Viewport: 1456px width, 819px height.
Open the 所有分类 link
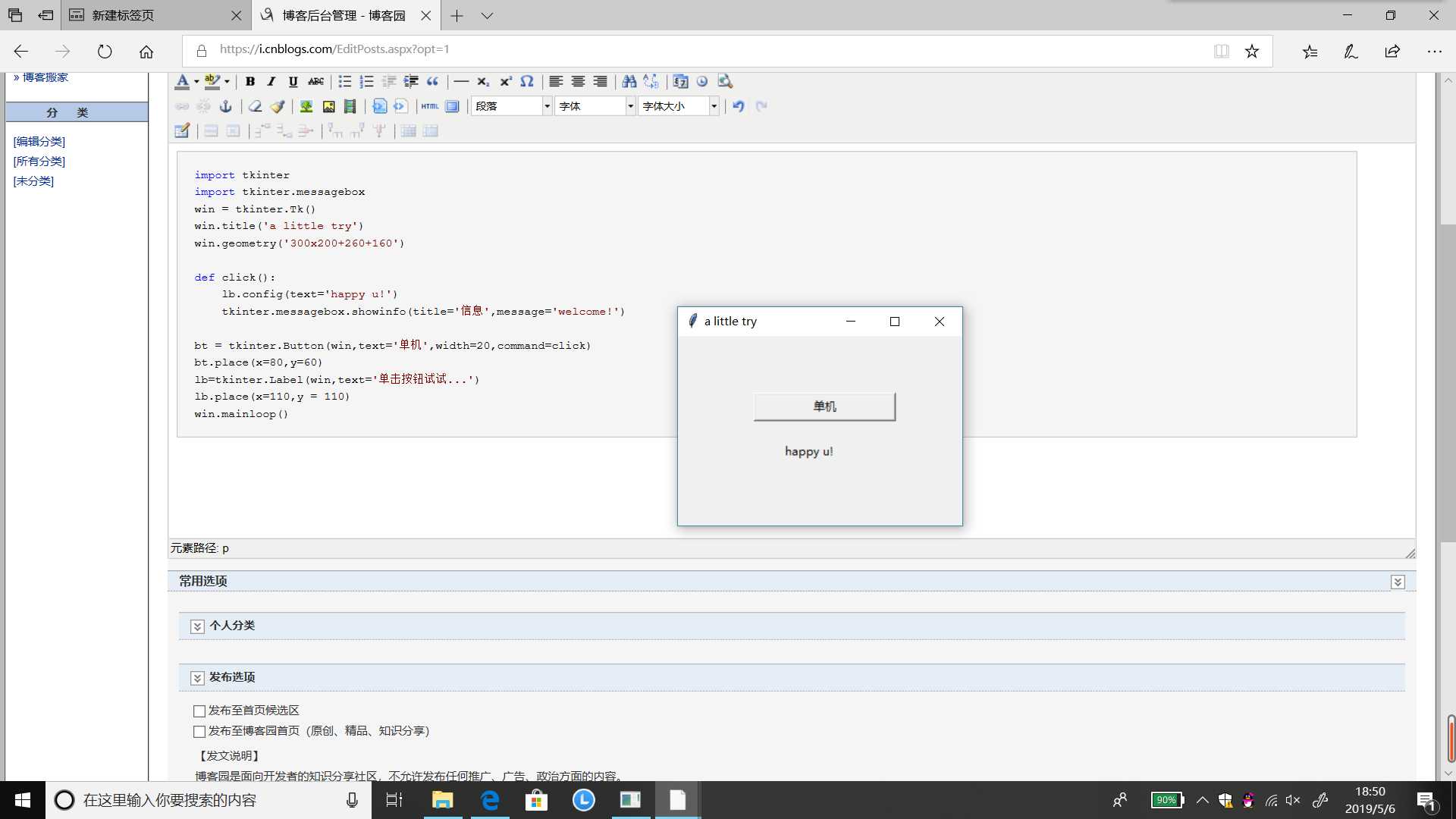pyautogui.click(x=39, y=162)
